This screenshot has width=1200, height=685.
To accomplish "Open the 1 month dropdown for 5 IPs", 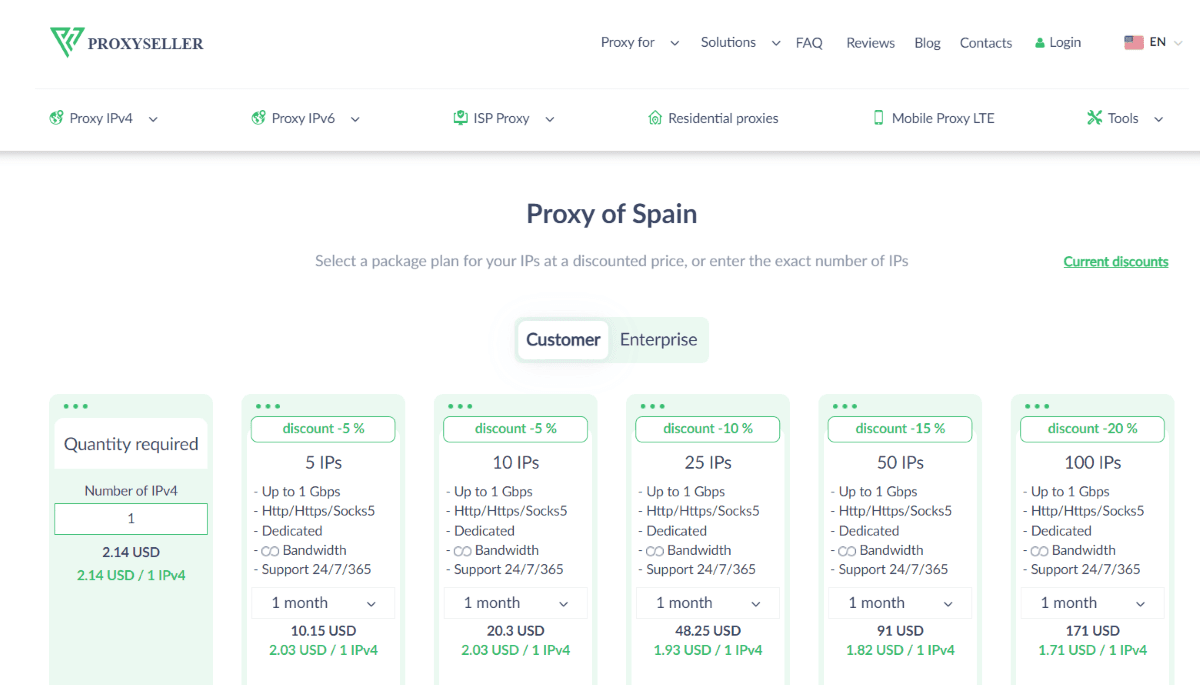I will tap(323, 603).
